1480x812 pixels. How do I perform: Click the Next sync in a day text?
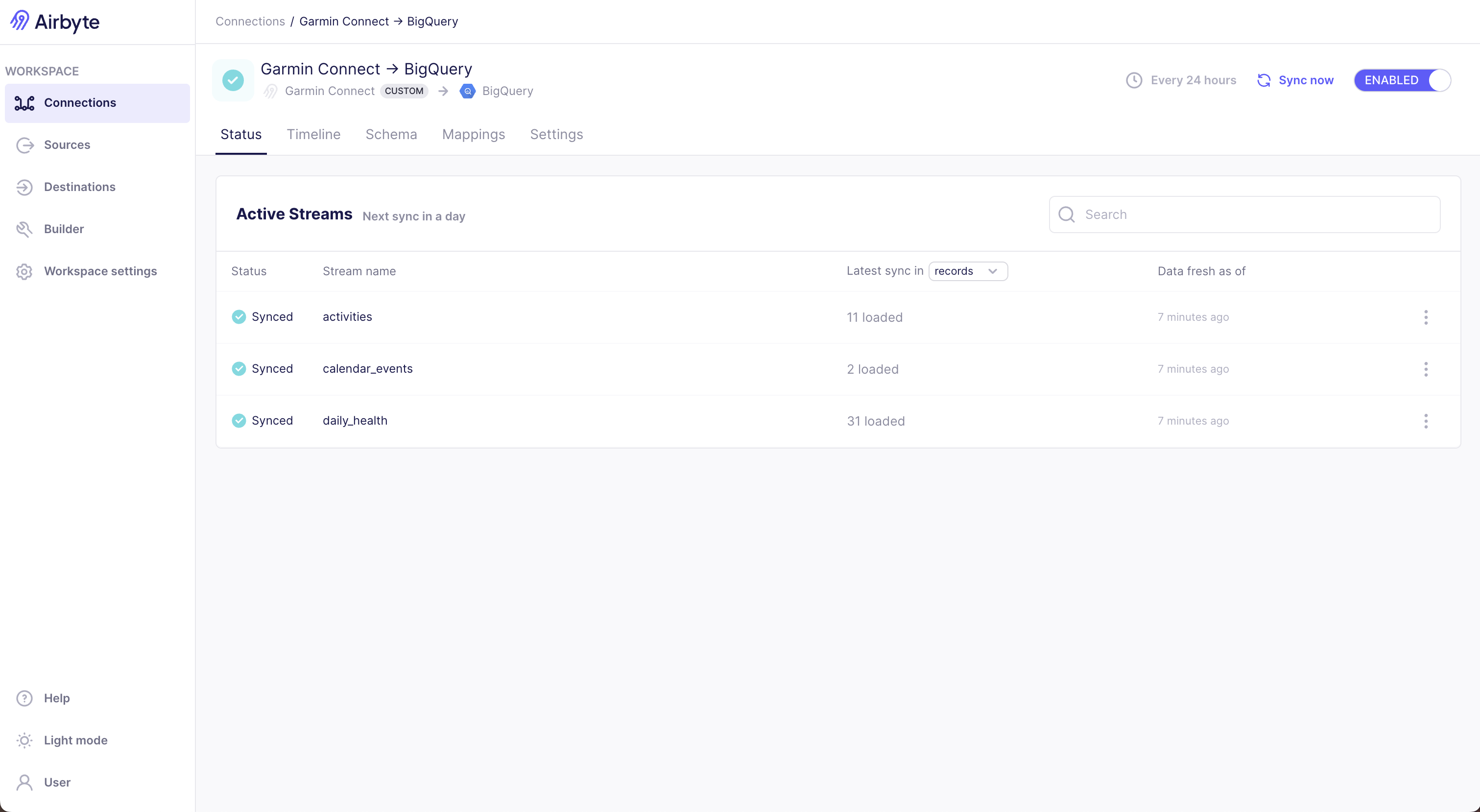(x=414, y=216)
